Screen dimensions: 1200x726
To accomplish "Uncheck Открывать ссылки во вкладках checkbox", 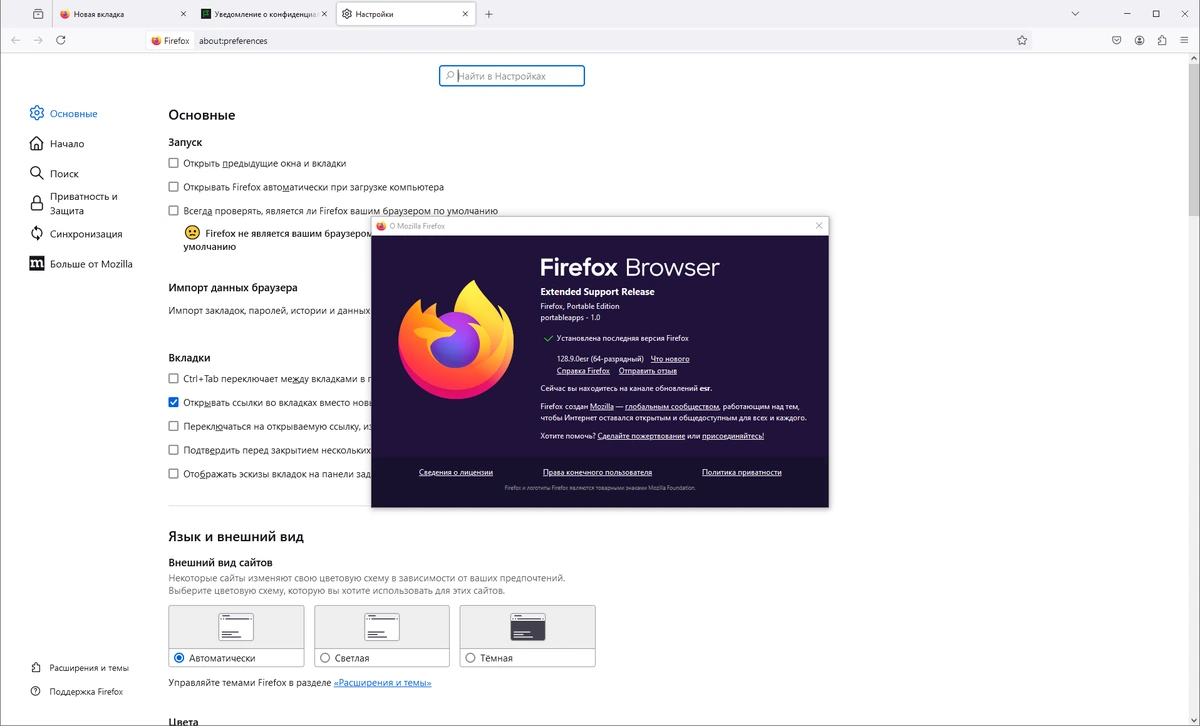I will 174,402.
